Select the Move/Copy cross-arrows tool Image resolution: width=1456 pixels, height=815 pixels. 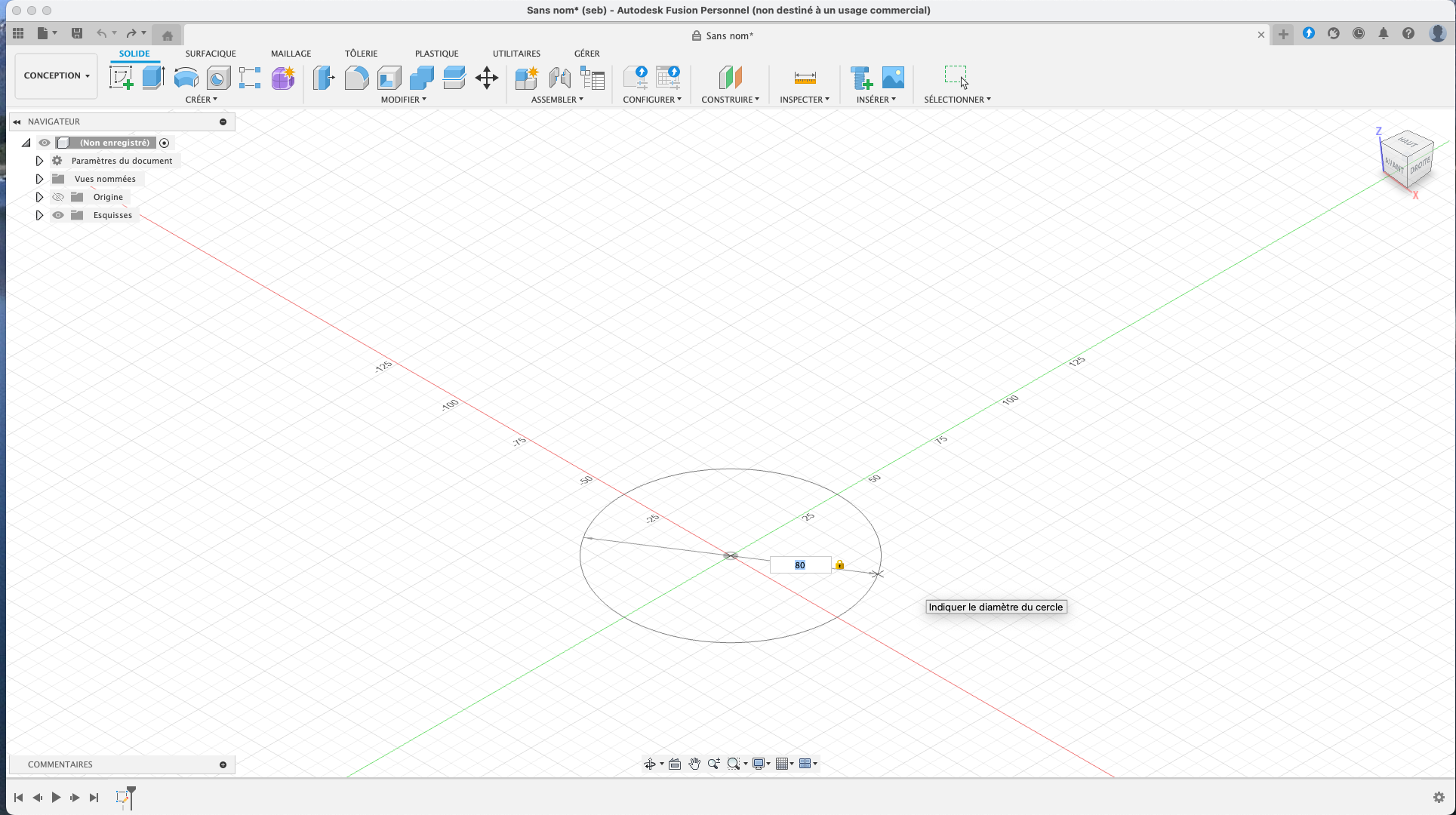[x=486, y=78]
